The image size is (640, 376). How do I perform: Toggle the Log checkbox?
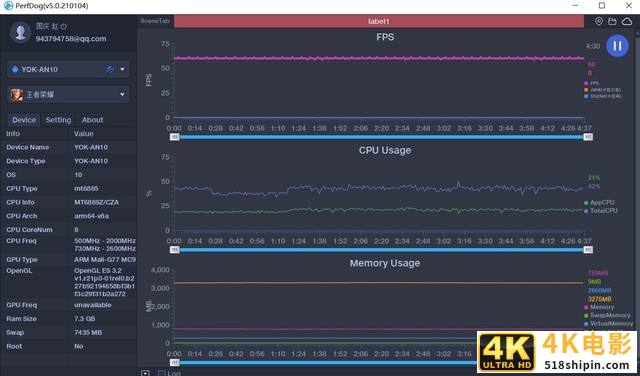[x=161, y=373]
